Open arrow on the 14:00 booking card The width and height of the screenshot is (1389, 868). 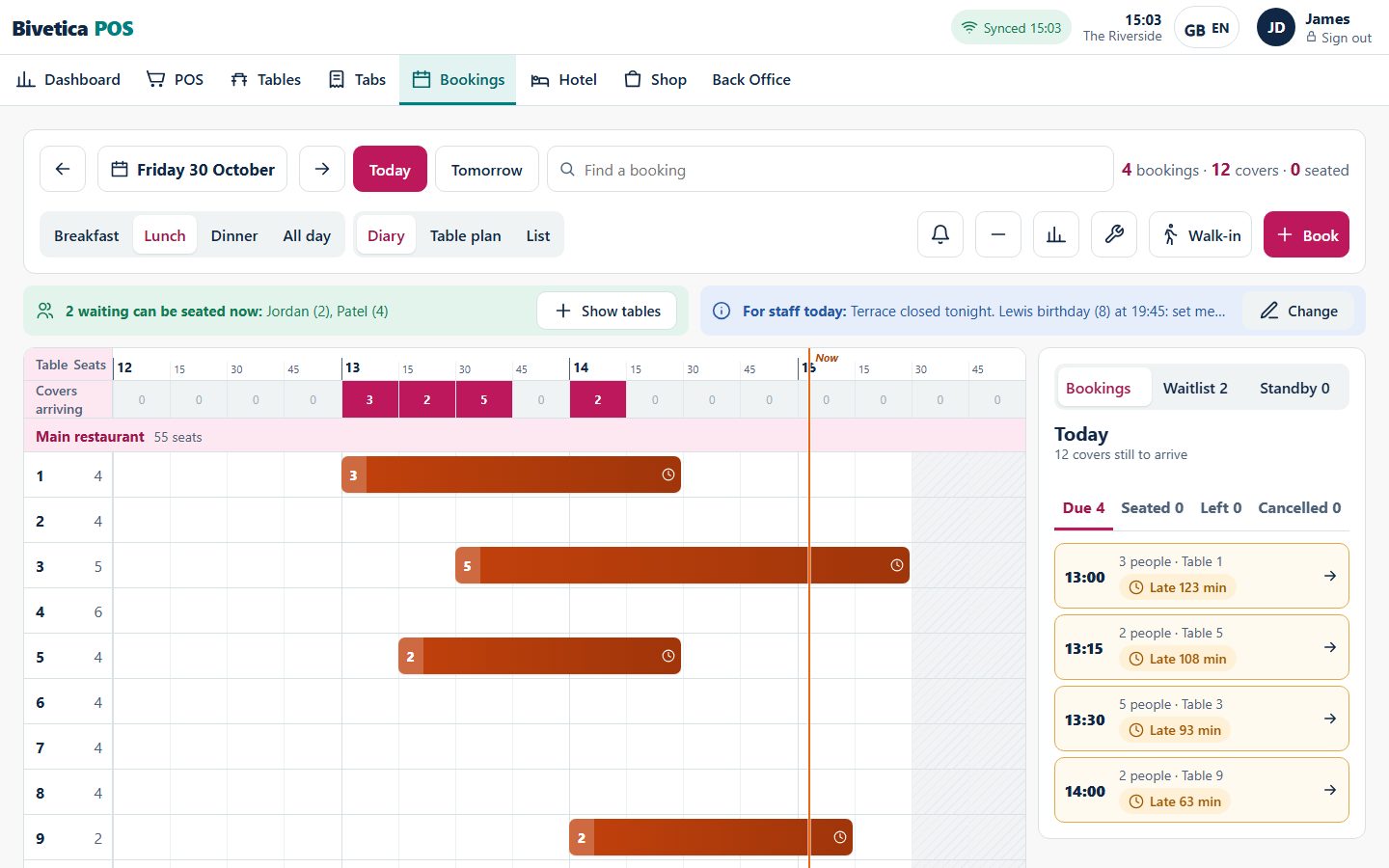pos(1330,790)
